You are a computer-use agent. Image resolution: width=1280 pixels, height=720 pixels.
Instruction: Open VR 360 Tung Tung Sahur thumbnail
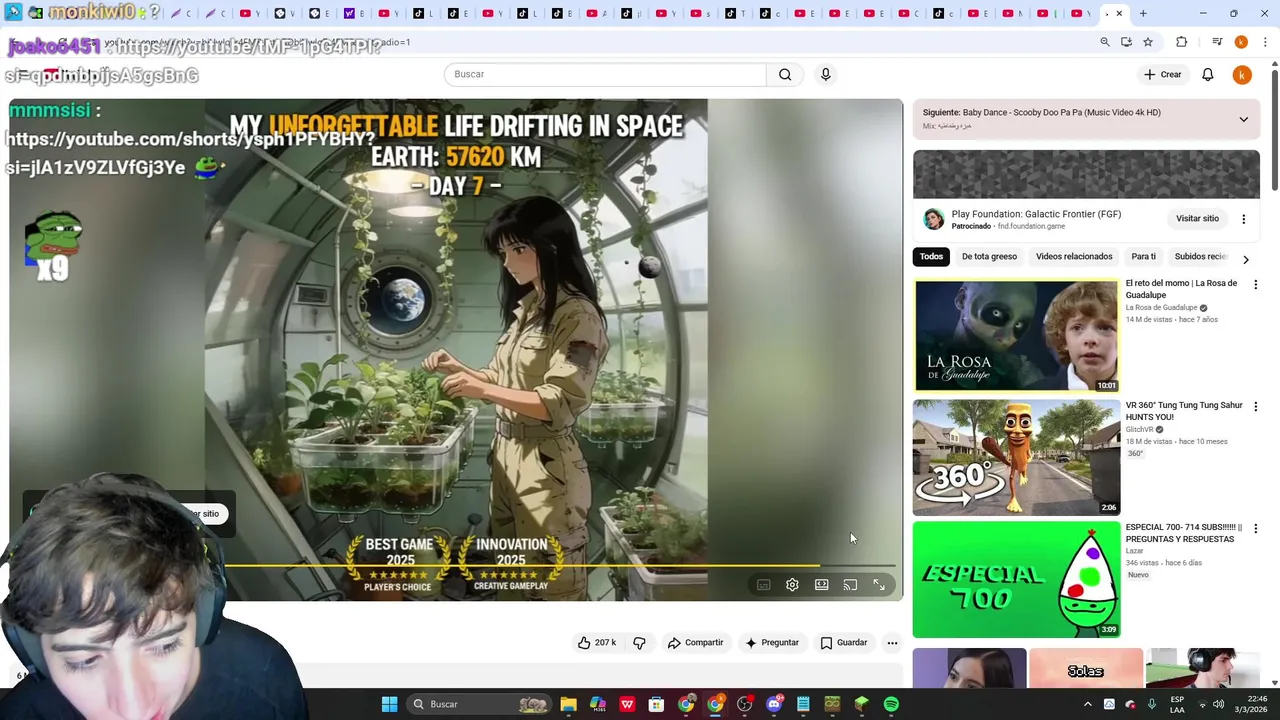[x=1016, y=458]
